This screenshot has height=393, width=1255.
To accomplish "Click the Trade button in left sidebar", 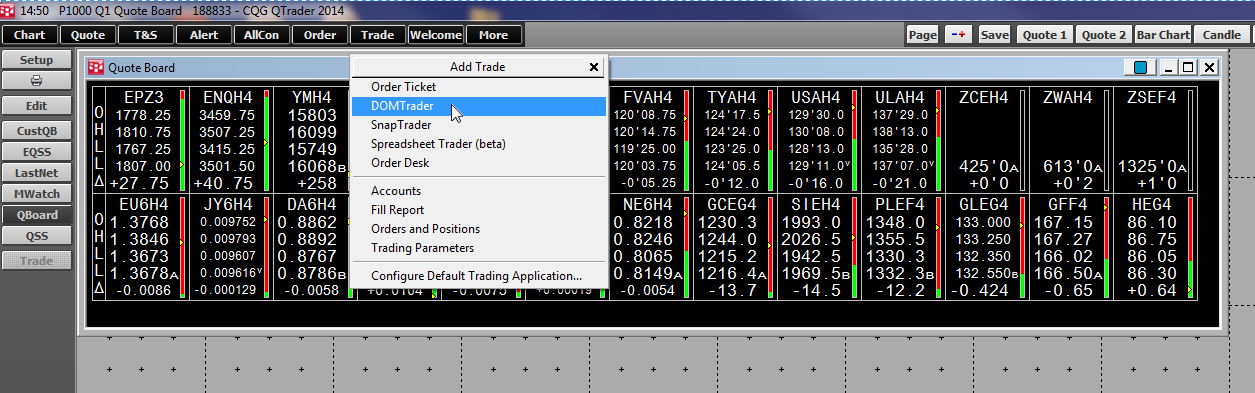I will (36, 261).
